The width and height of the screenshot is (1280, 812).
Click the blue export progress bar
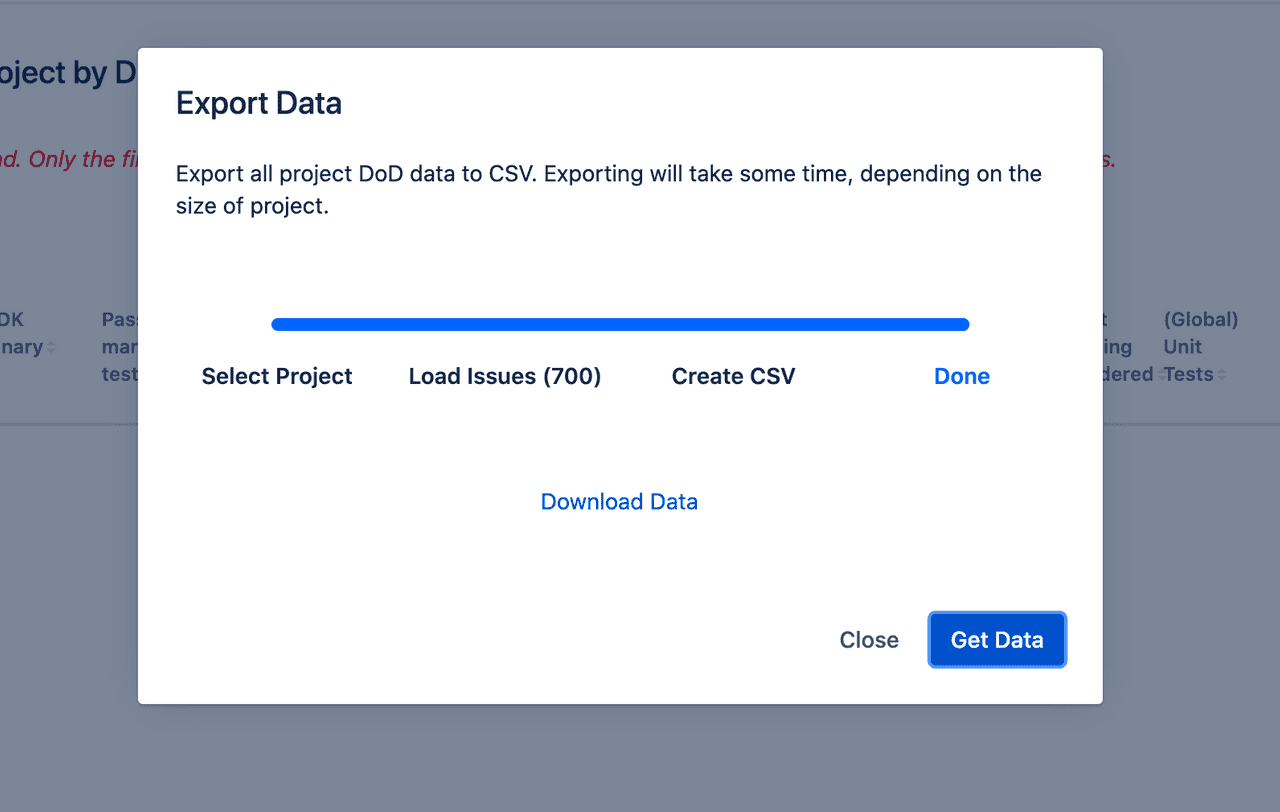click(620, 324)
